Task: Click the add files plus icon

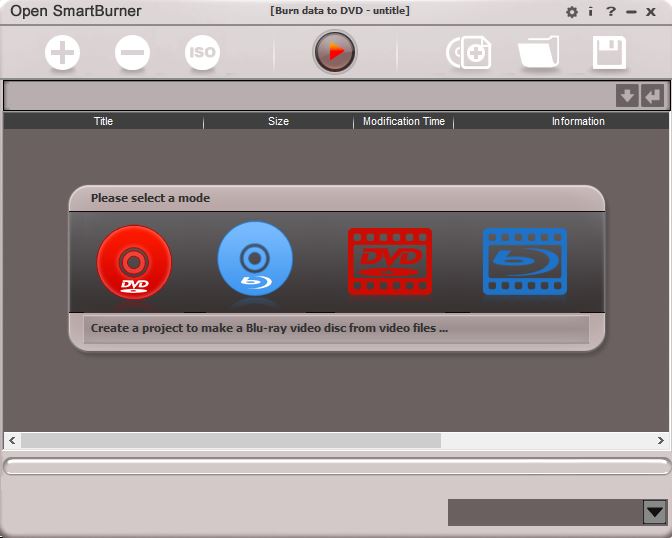Action: coord(63,52)
